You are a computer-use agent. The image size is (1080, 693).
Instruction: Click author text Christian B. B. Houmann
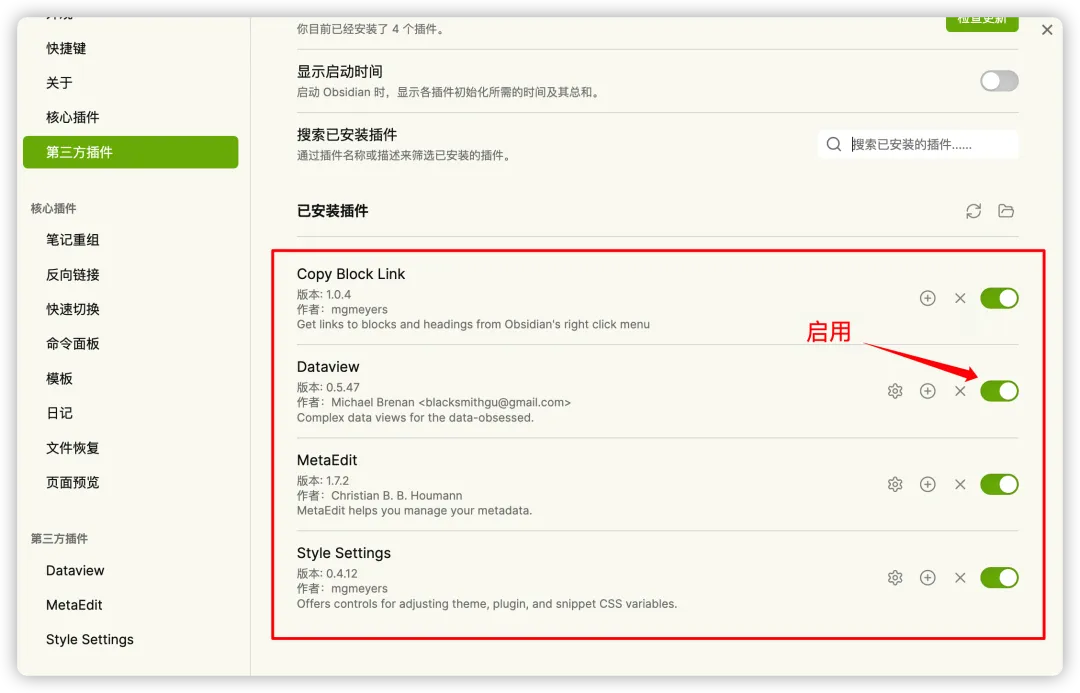(x=397, y=495)
